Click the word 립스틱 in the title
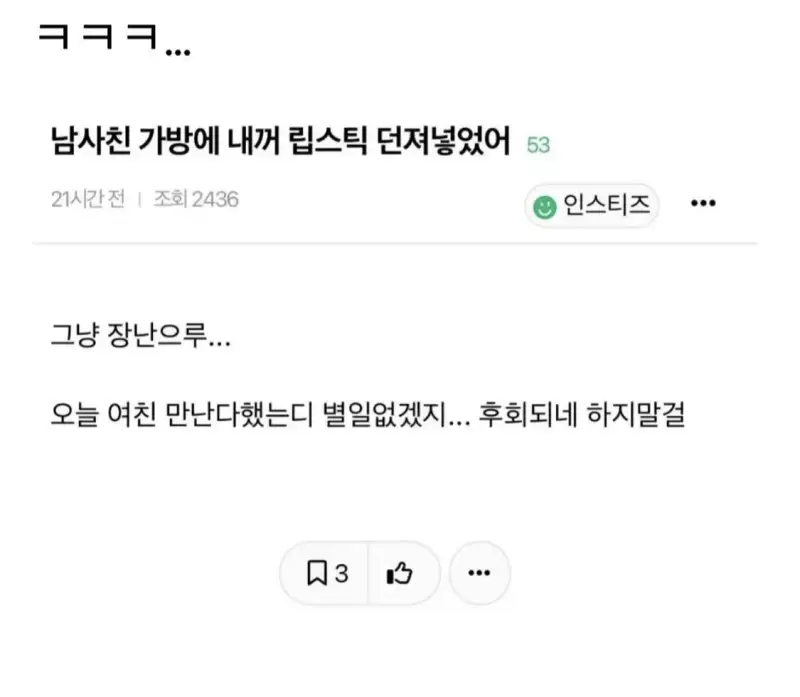 click(x=328, y=140)
